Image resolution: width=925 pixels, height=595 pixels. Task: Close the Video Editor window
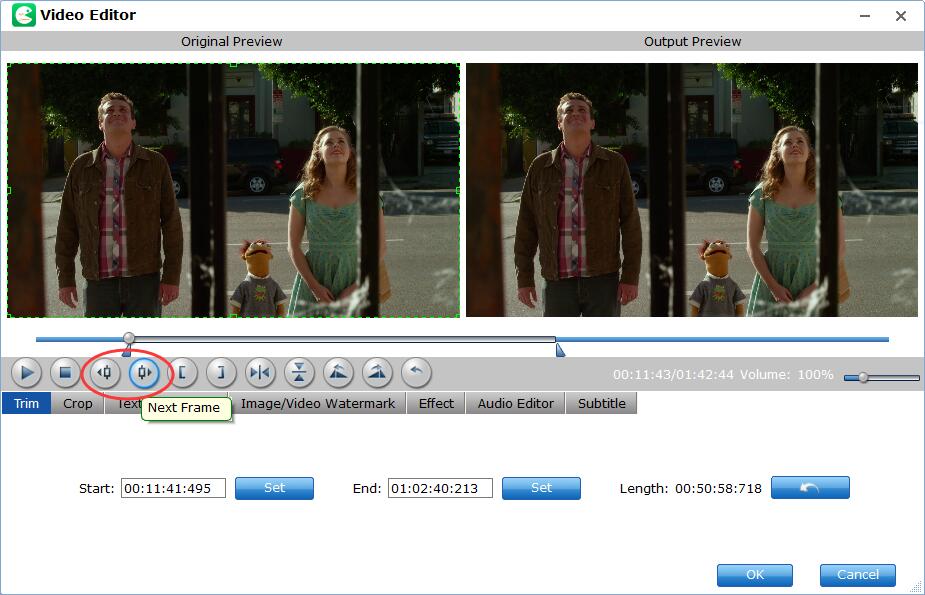901,16
